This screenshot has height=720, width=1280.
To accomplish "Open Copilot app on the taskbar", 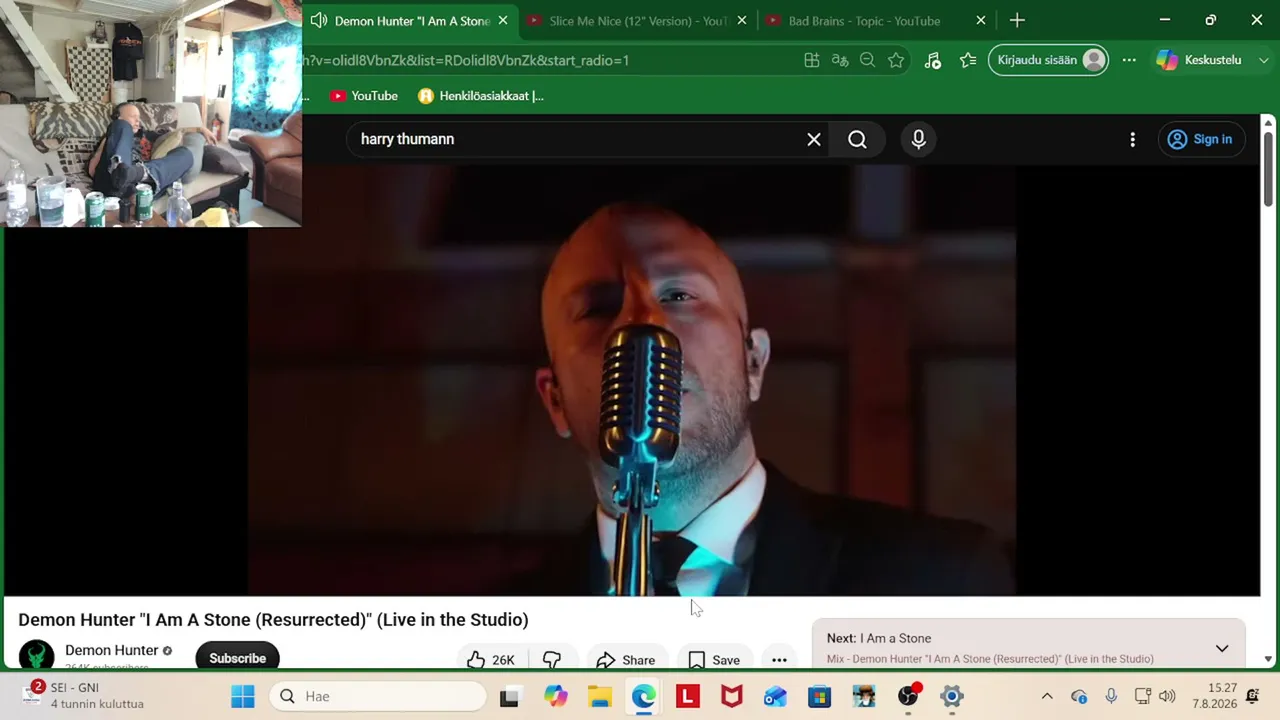I will tap(555, 696).
